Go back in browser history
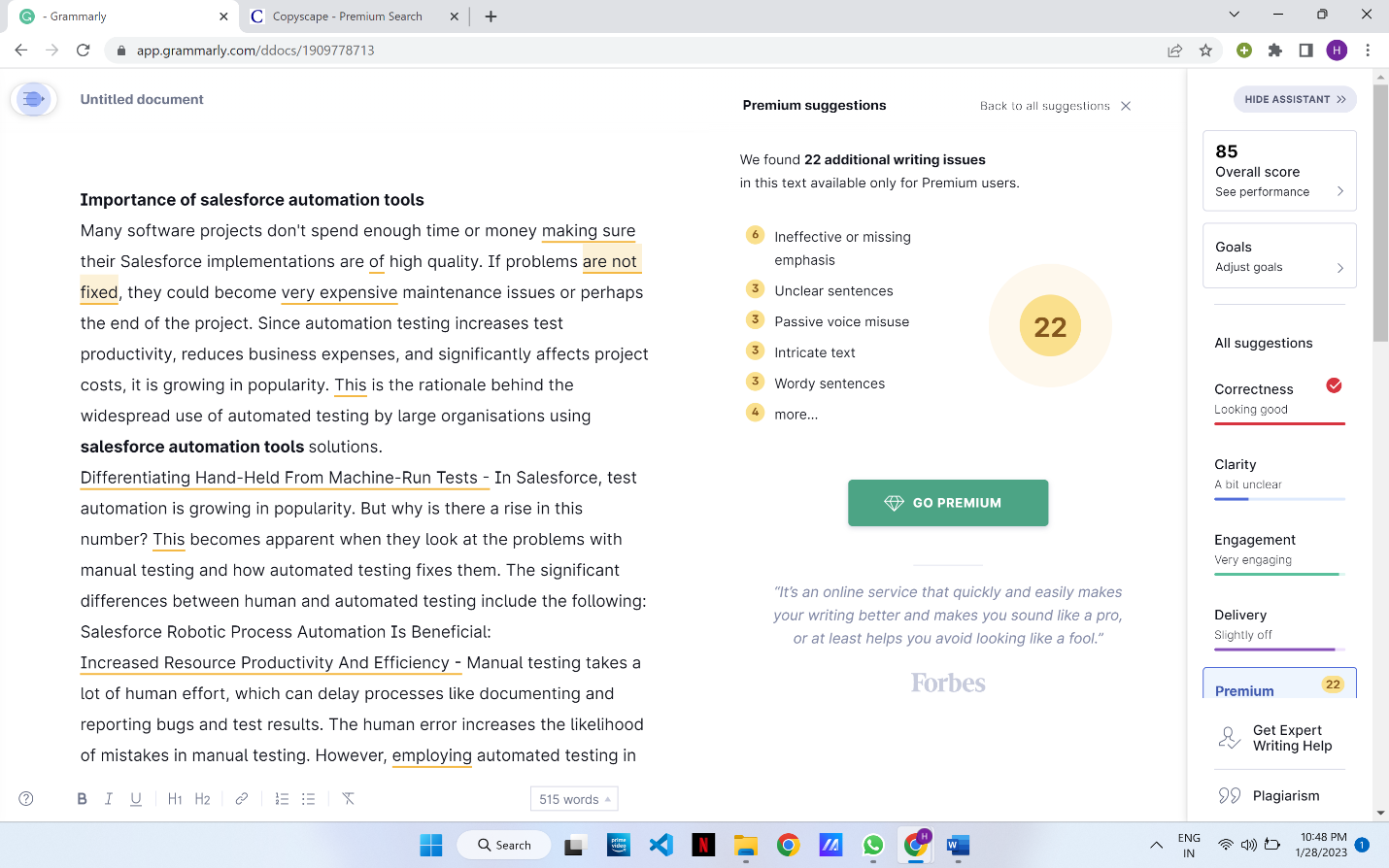Screen dimensions: 1389x868 21,50
